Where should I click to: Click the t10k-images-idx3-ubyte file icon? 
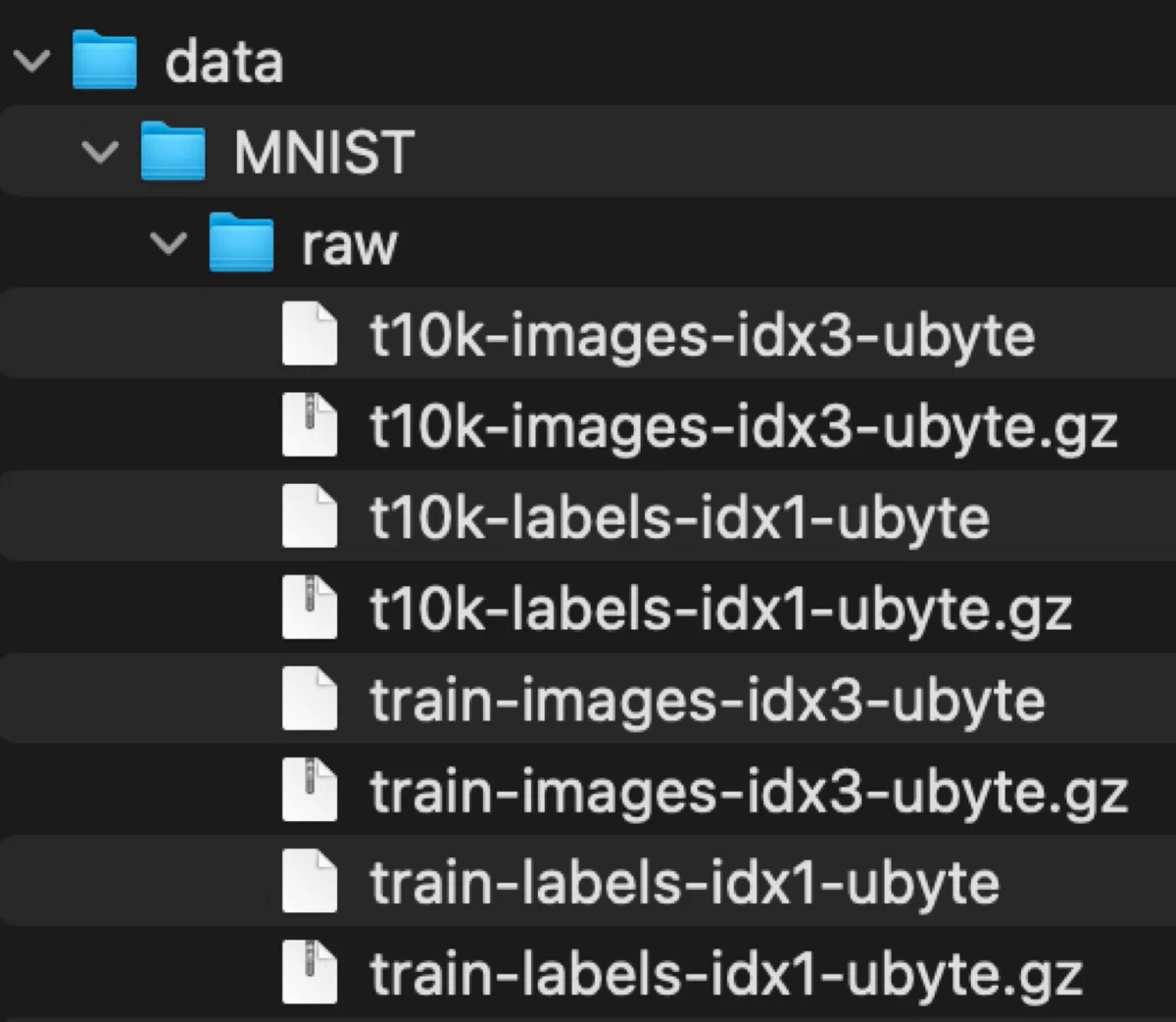pyautogui.click(x=310, y=334)
